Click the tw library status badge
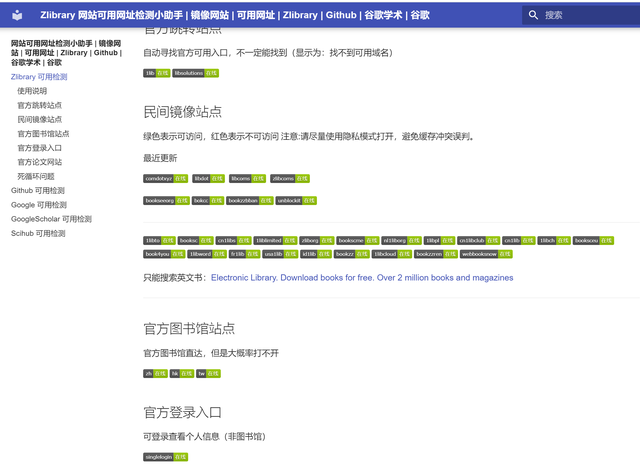Image resolution: width=640 pixels, height=467 pixels. point(208,374)
